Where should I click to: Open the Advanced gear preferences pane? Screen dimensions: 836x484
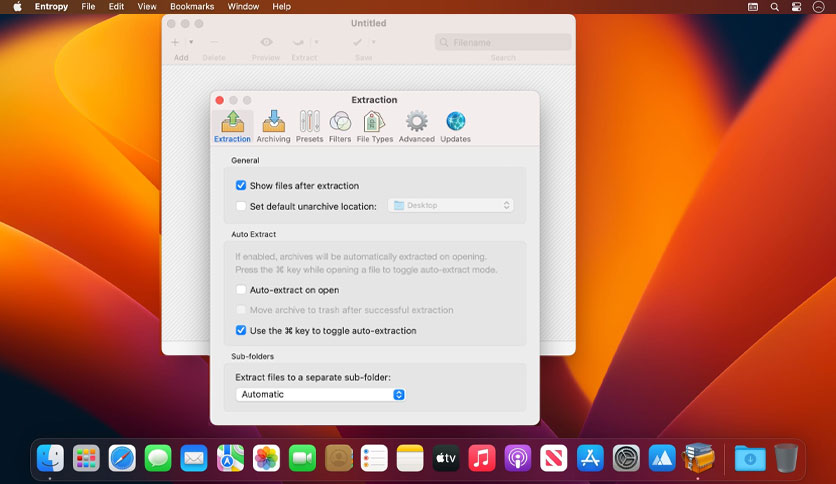click(x=416, y=127)
